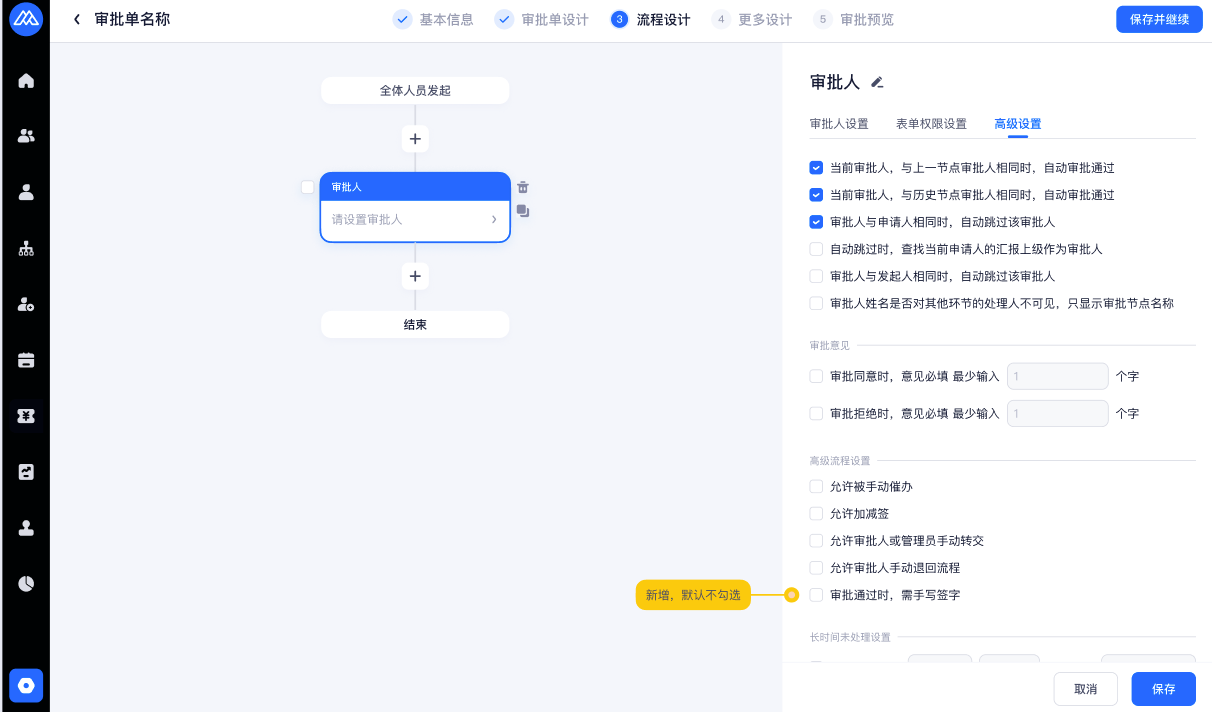Enable 允许被手动催办 checkbox
This screenshot has width=1212, height=712.
(x=816, y=487)
